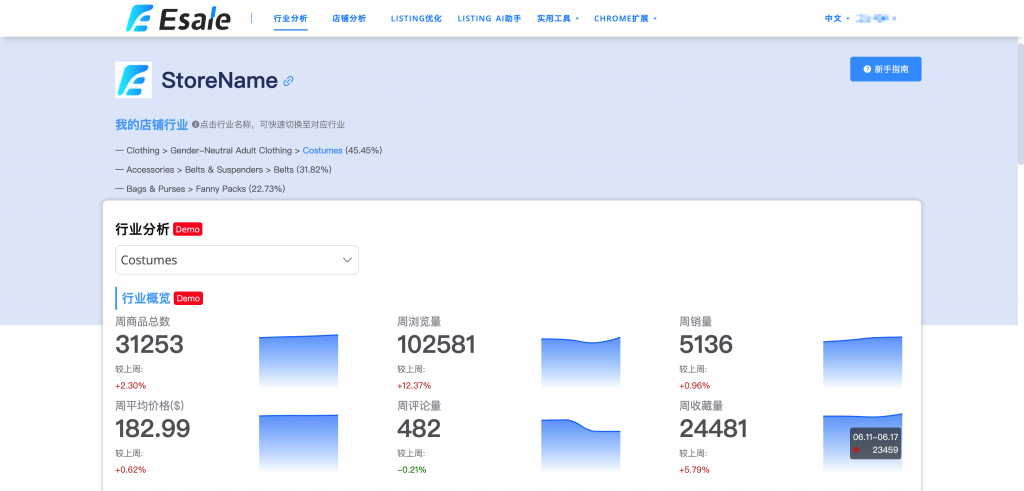Viewport: 1024px width, 491px height.
Task: Click the Demo badge next to 行业概览
Action: coord(189,298)
